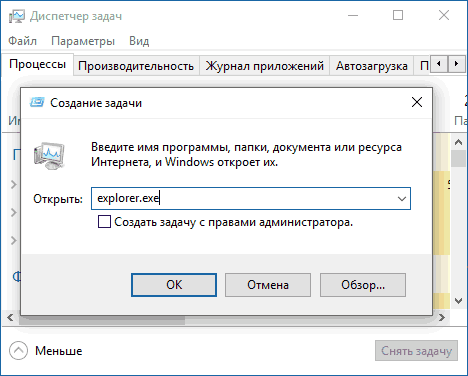This screenshot has height=376, width=468.
Task: Open the Файл menu
Action: point(22,41)
